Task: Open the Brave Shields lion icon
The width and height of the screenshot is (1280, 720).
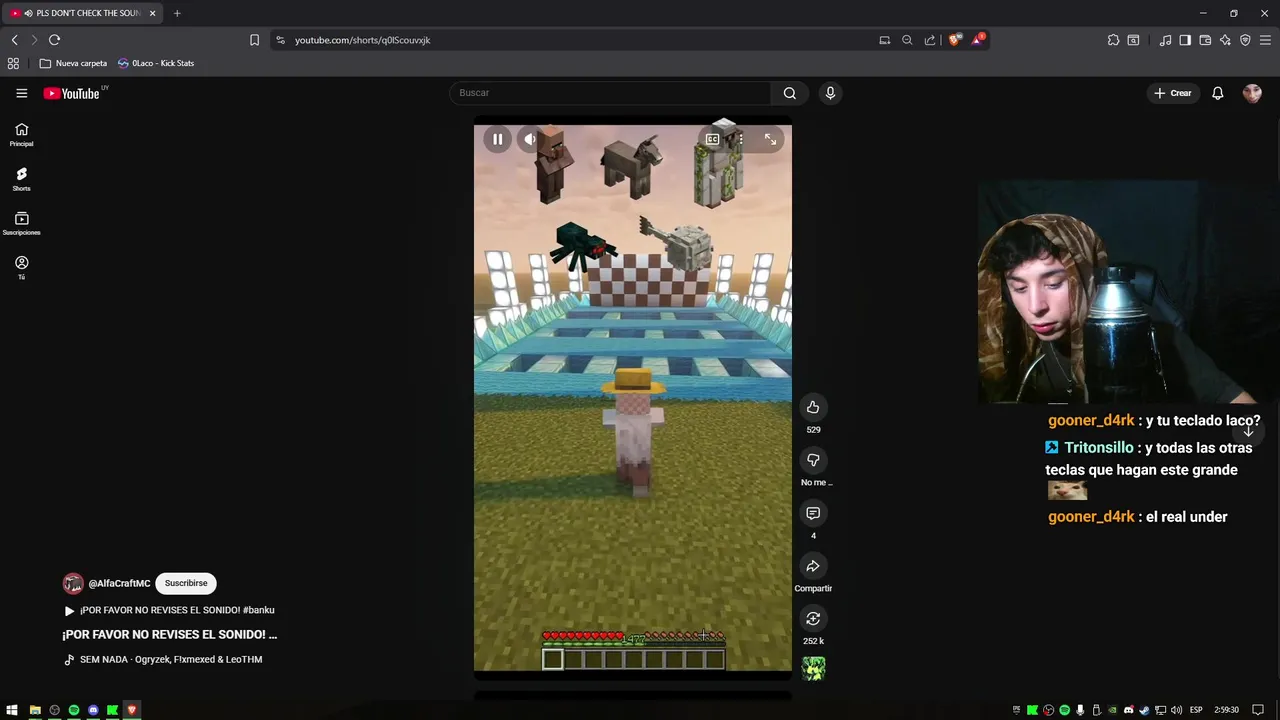Action: (955, 40)
